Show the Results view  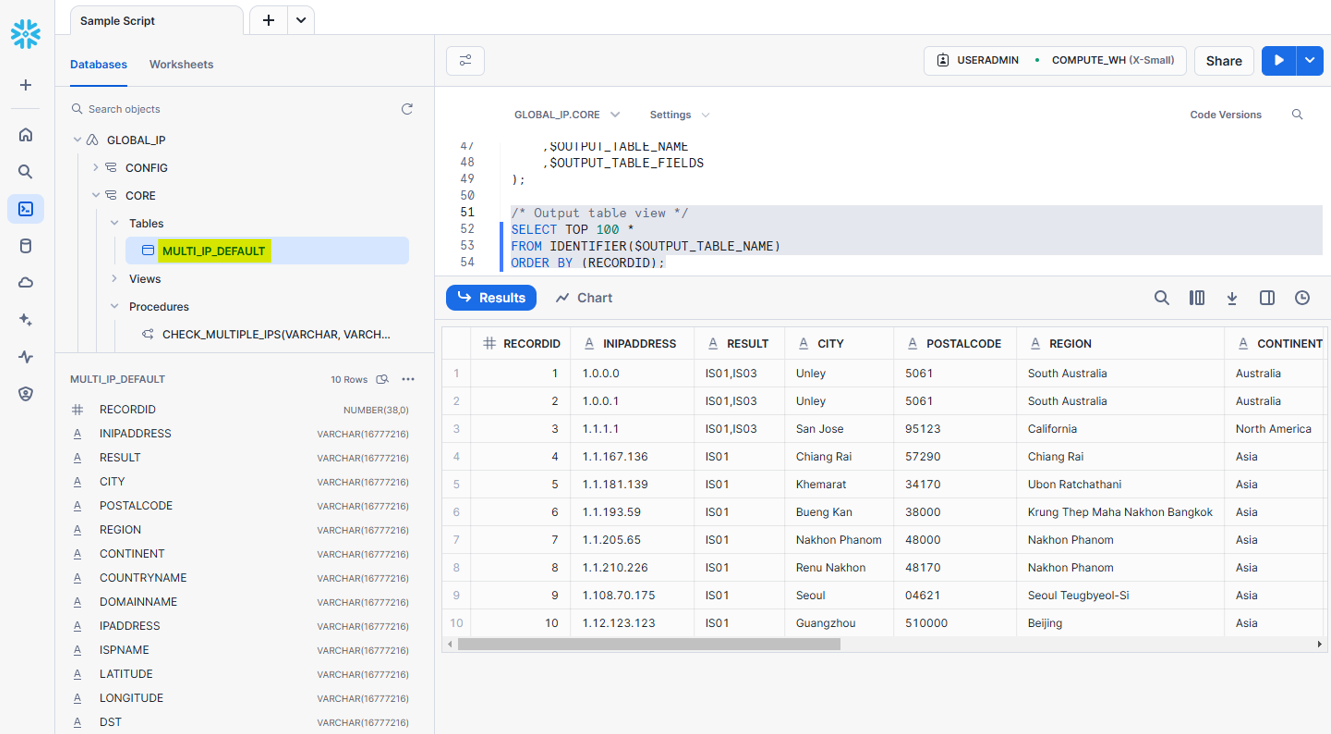(x=491, y=298)
